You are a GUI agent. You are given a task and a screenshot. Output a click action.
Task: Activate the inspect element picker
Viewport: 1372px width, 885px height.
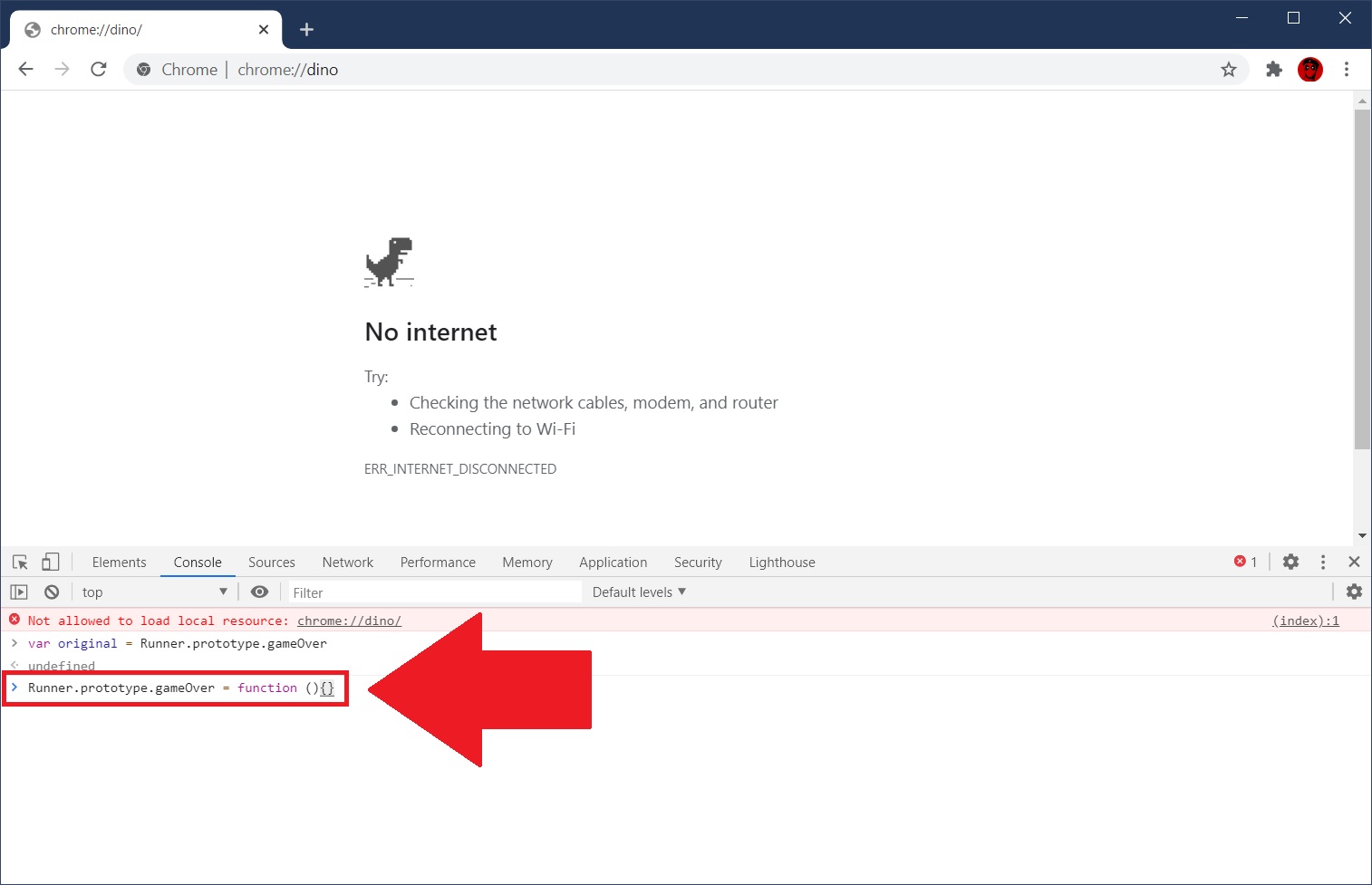pyautogui.click(x=20, y=563)
